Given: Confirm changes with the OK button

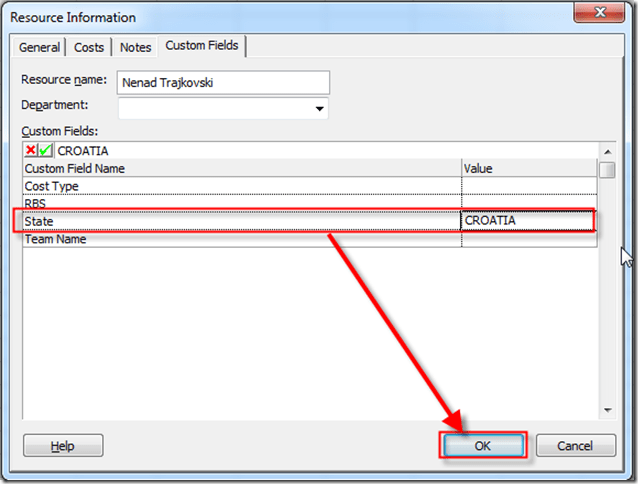Looking at the screenshot, I should tap(483, 446).
